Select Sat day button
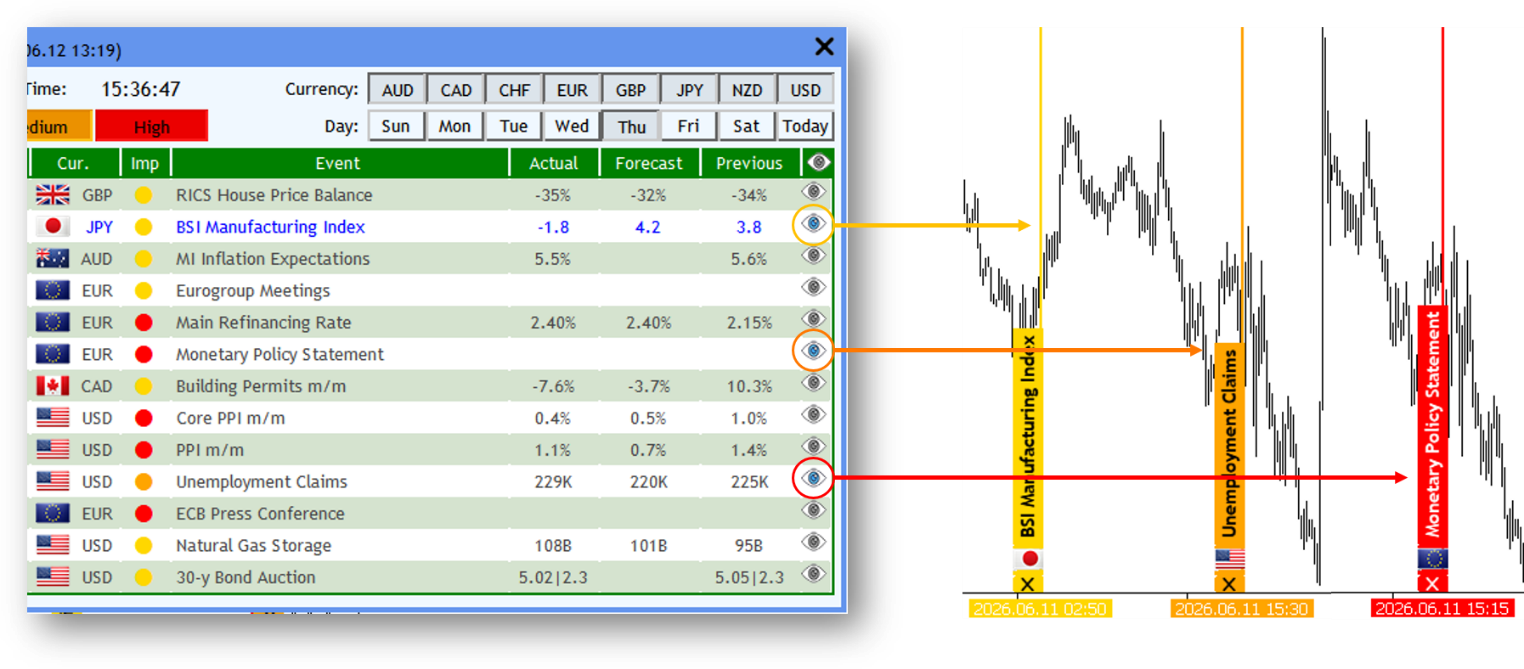1524x669 pixels. pyautogui.click(x=747, y=126)
